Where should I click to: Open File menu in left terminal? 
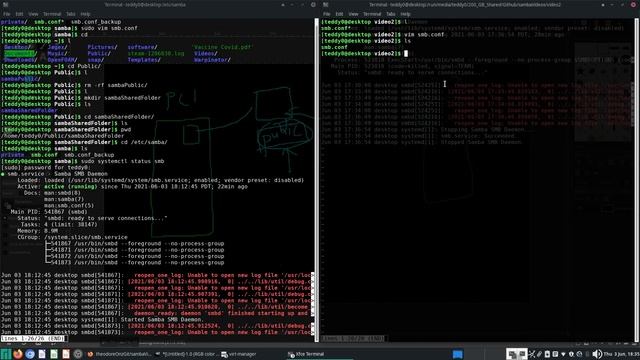click(x=7, y=14)
